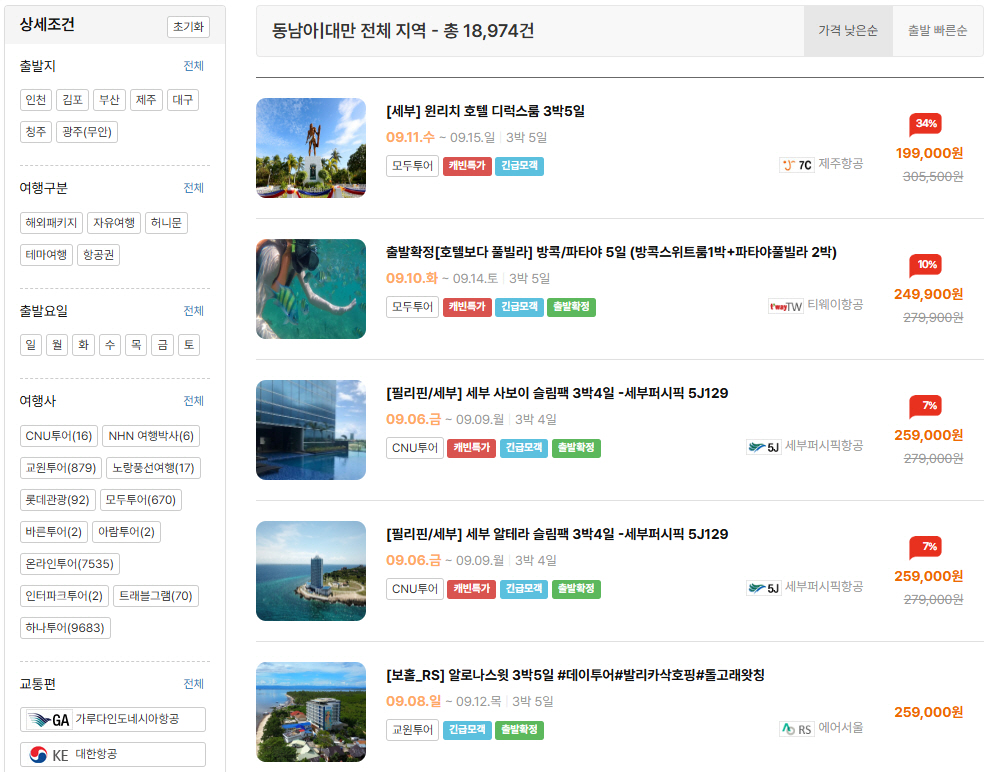
Task: Click the 10% discount badge
Action: (x=925, y=265)
